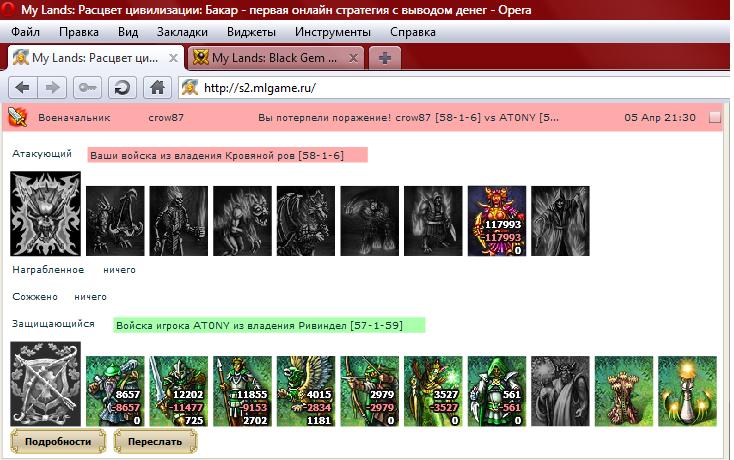This screenshot has width=734, height=460.
Task: Click the Защищающийся label
Action: (x=53, y=324)
